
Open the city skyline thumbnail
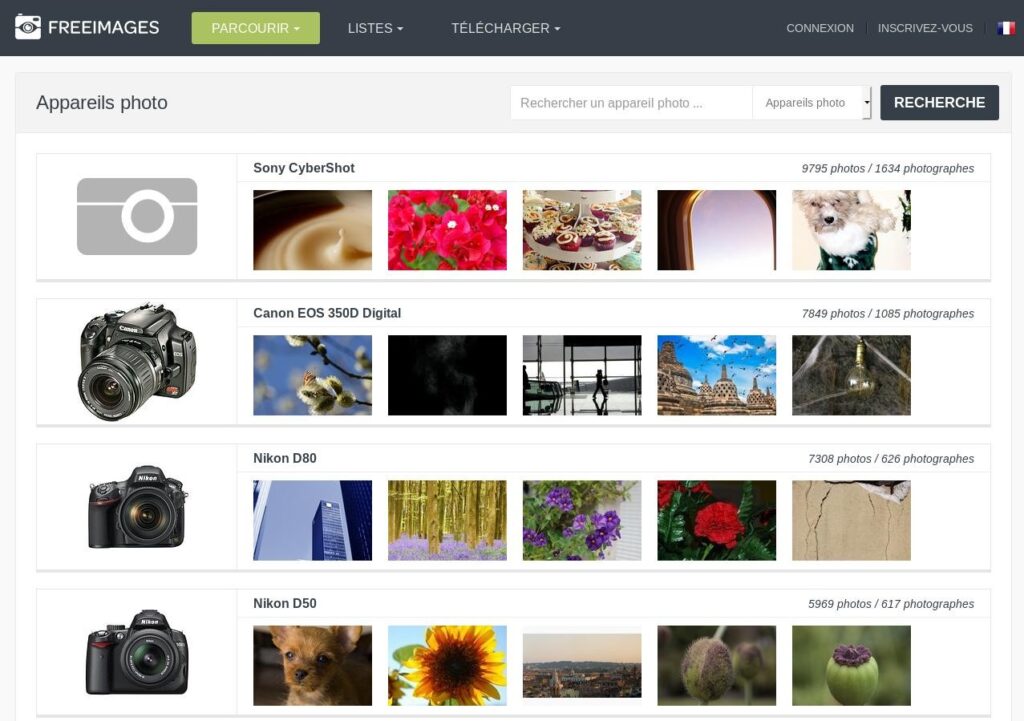pos(582,665)
